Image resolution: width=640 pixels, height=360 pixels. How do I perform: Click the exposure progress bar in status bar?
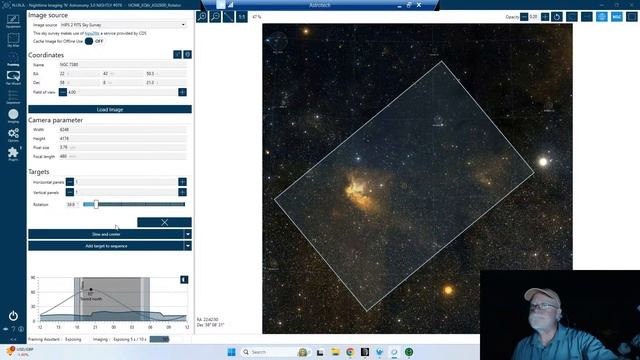(x=159, y=339)
